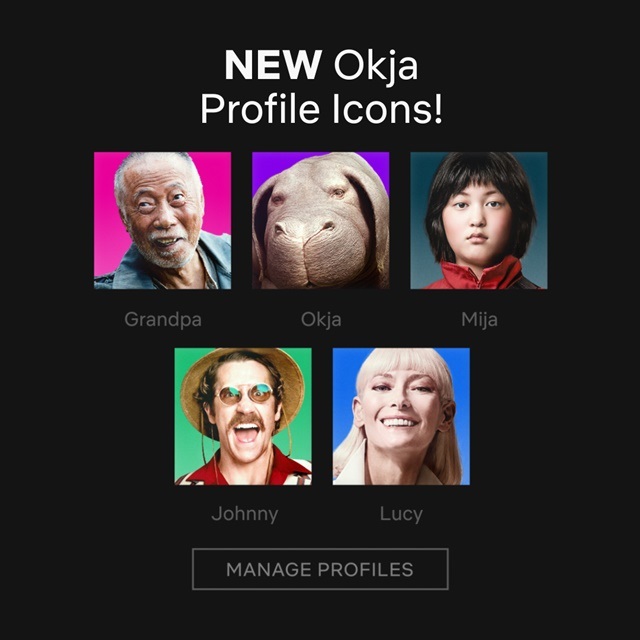Image resolution: width=640 pixels, height=640 pixels.
Task: Click the "Okja" label beneath the animal icon
Action: click(x=321, y=319)
